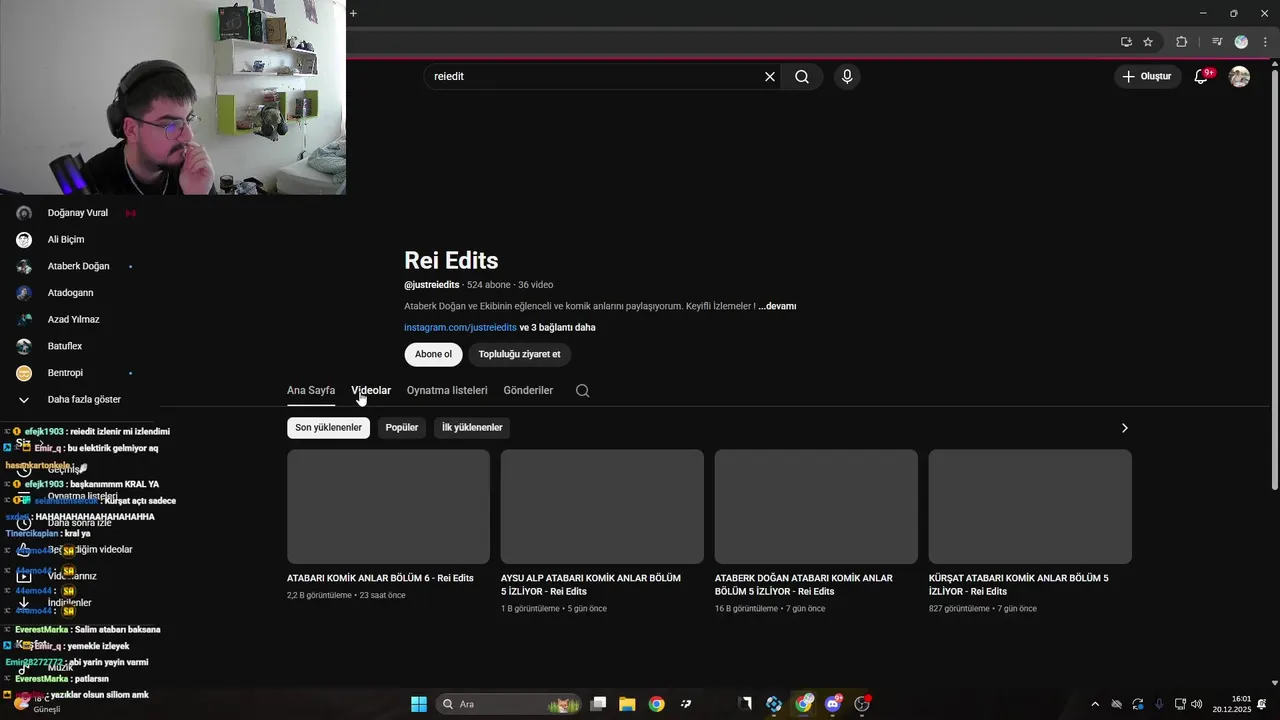Open File Explorer from the taskbar
This screenshot has width=1280, height=720.
[x=627, y=704]
